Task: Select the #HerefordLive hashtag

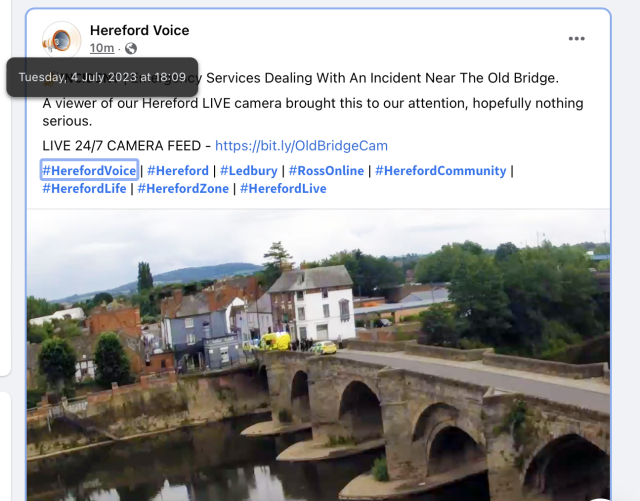Action: 283,189
